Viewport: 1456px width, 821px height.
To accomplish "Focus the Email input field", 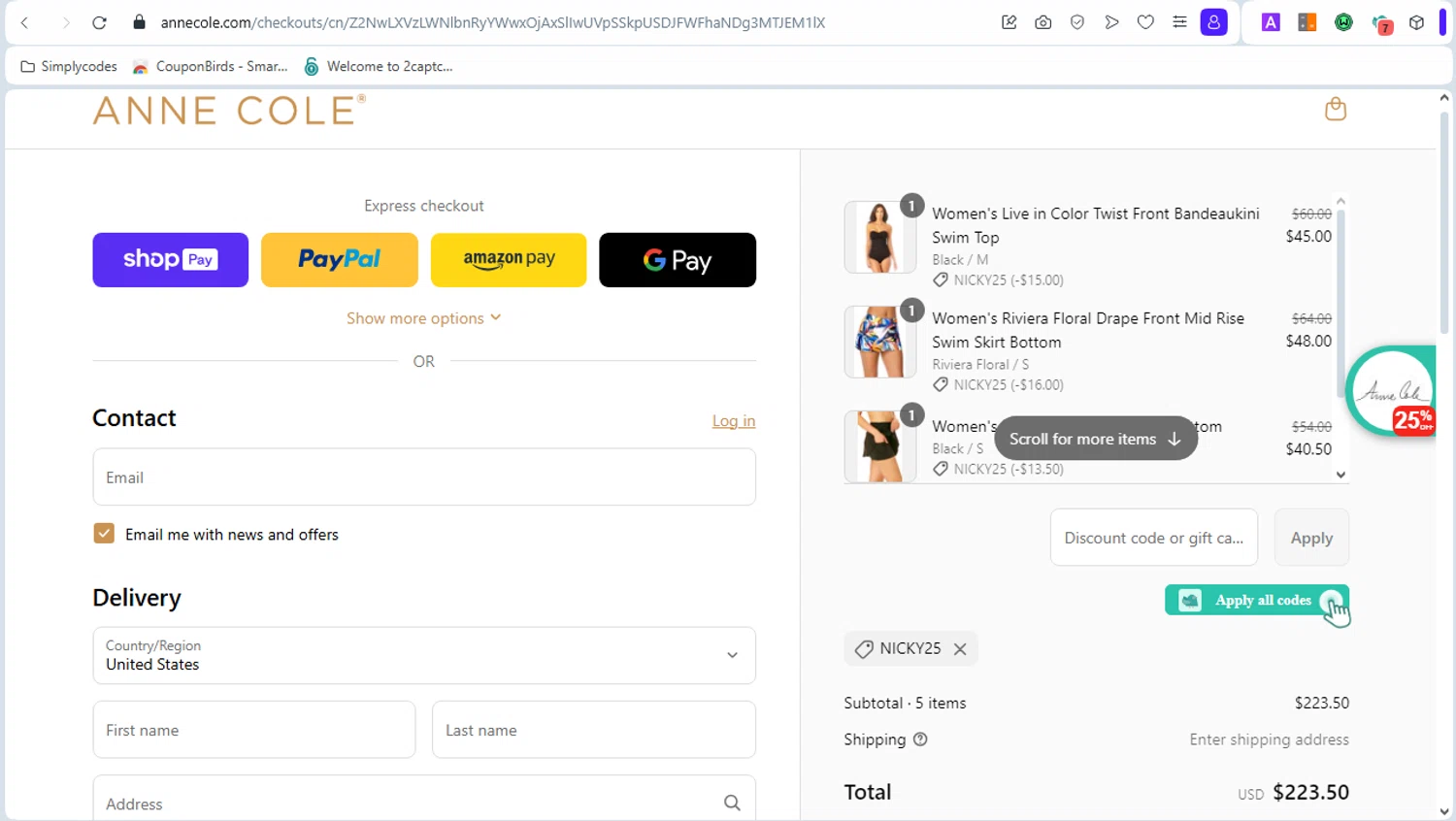I will pyautogui.click(x=424, y=476).
